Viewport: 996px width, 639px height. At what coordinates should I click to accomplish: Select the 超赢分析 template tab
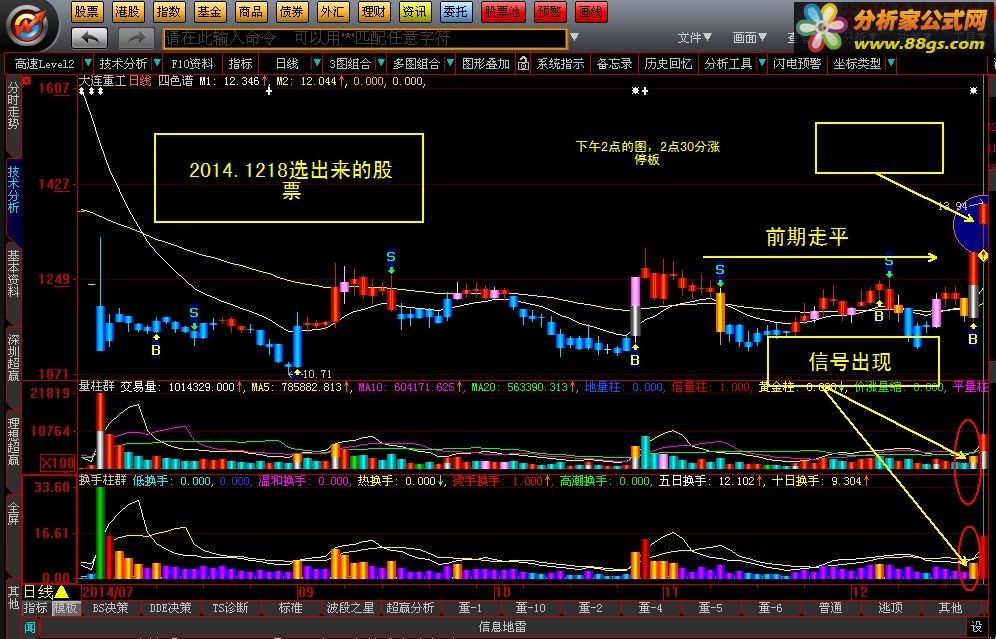click(410, 608)
